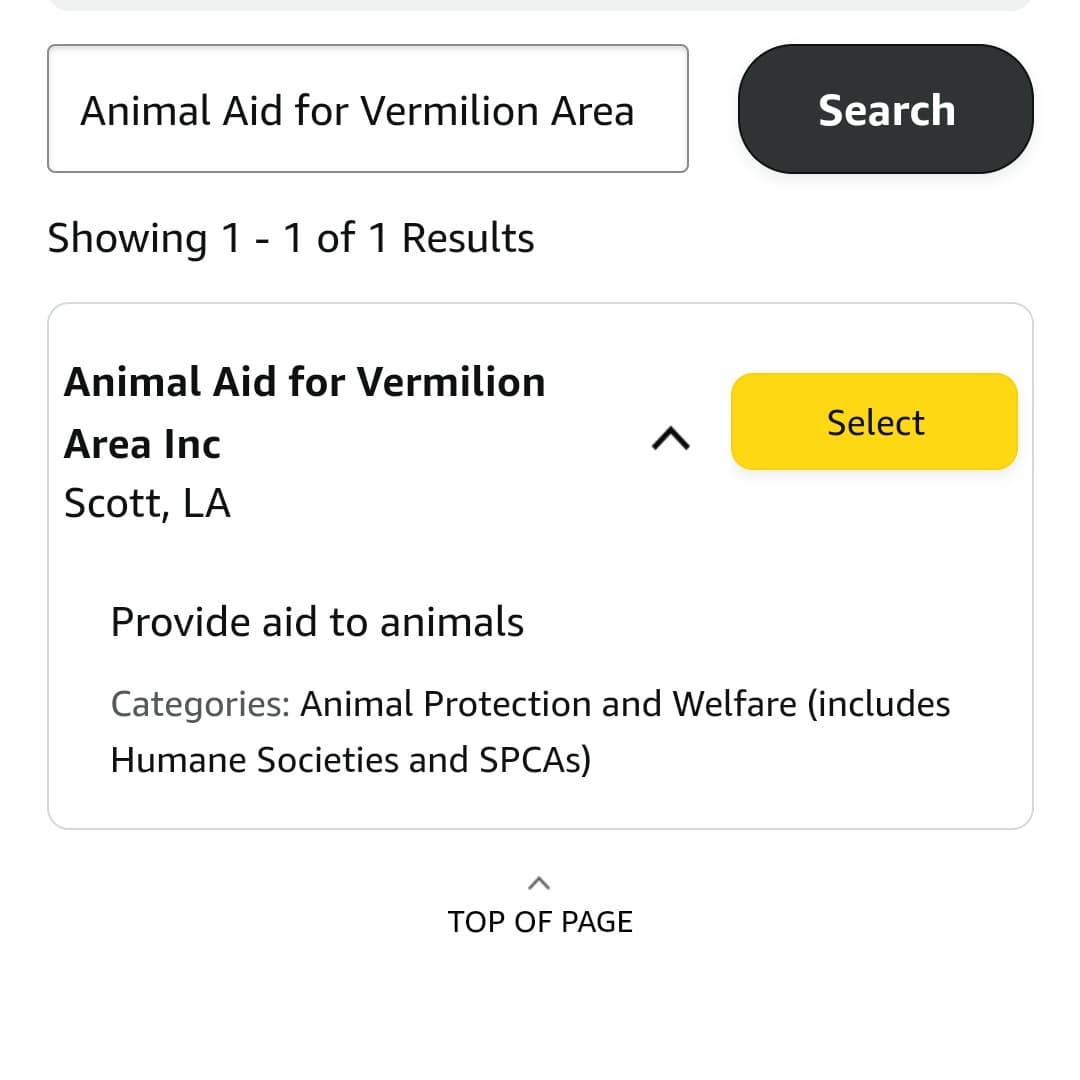Focus the charity name search field

point(367,109)
